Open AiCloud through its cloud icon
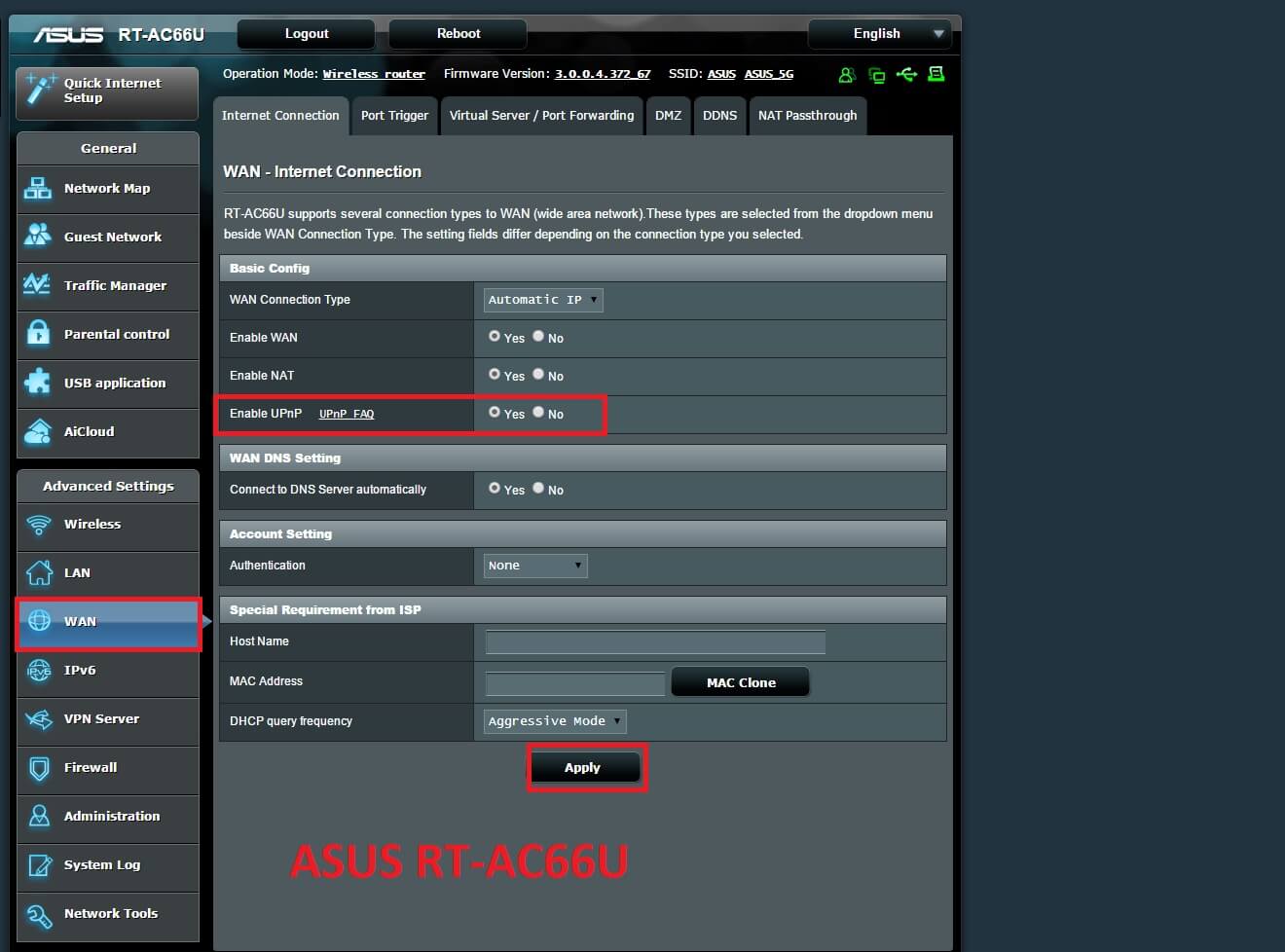 [38, 430]
